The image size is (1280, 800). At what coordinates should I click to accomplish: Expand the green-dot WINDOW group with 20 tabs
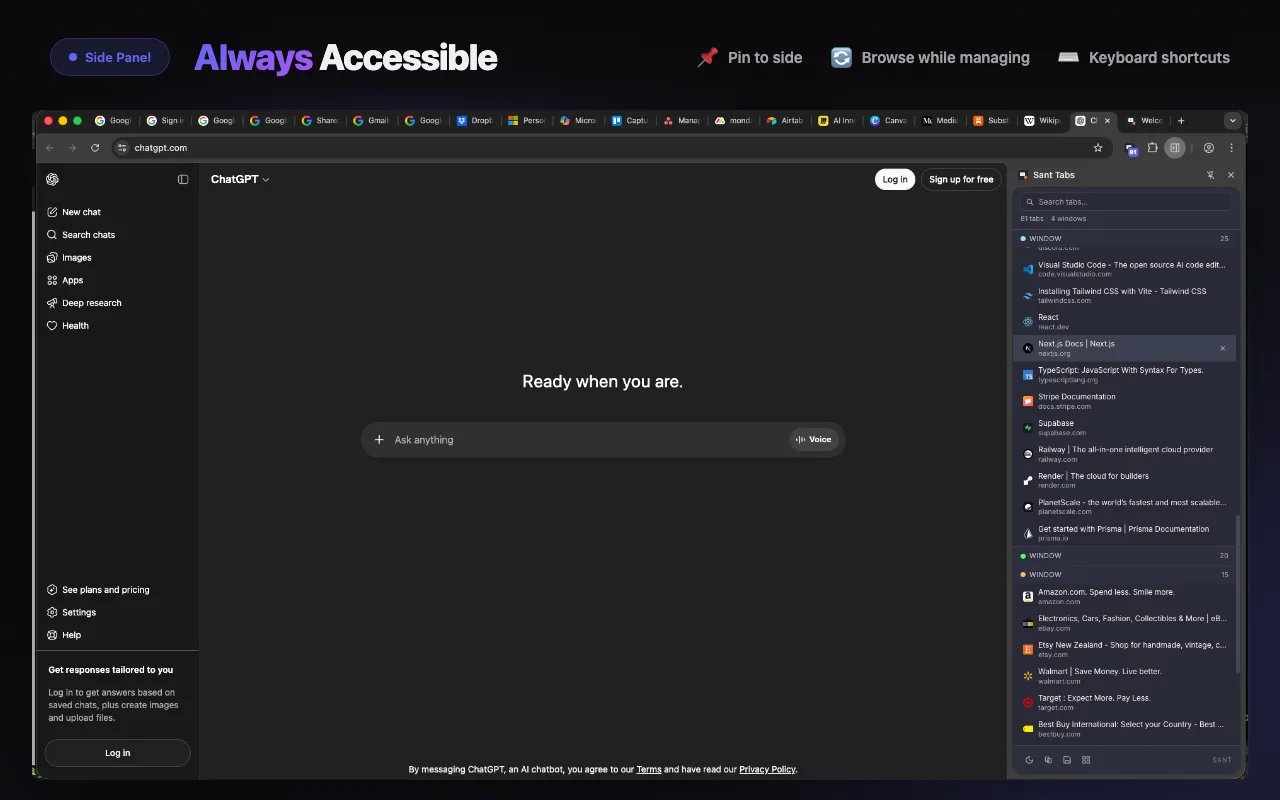click(1125, 556)
